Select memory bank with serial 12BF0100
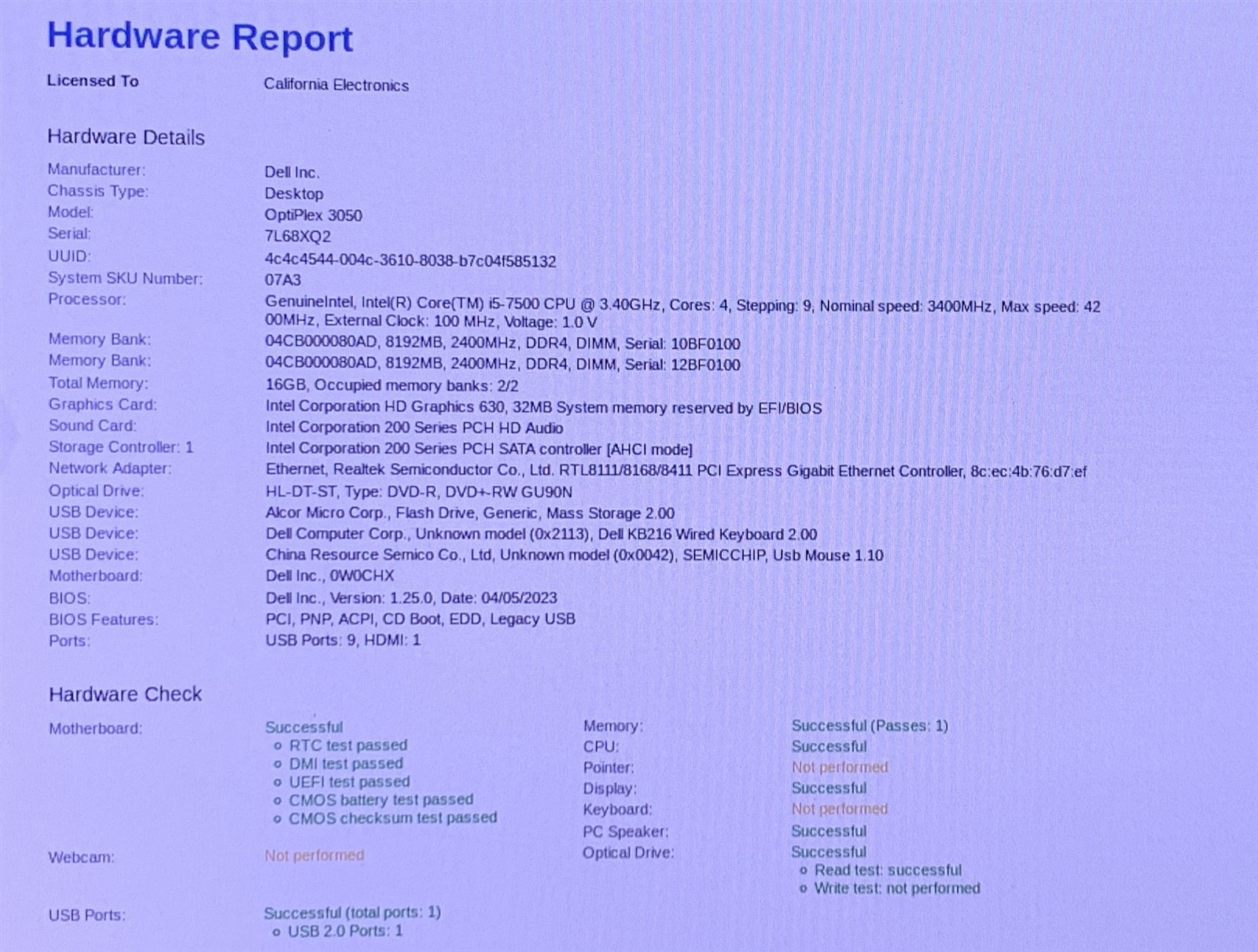Image resolution: width=1258 pixels, height=952 pixels. [x=502, y=365]
